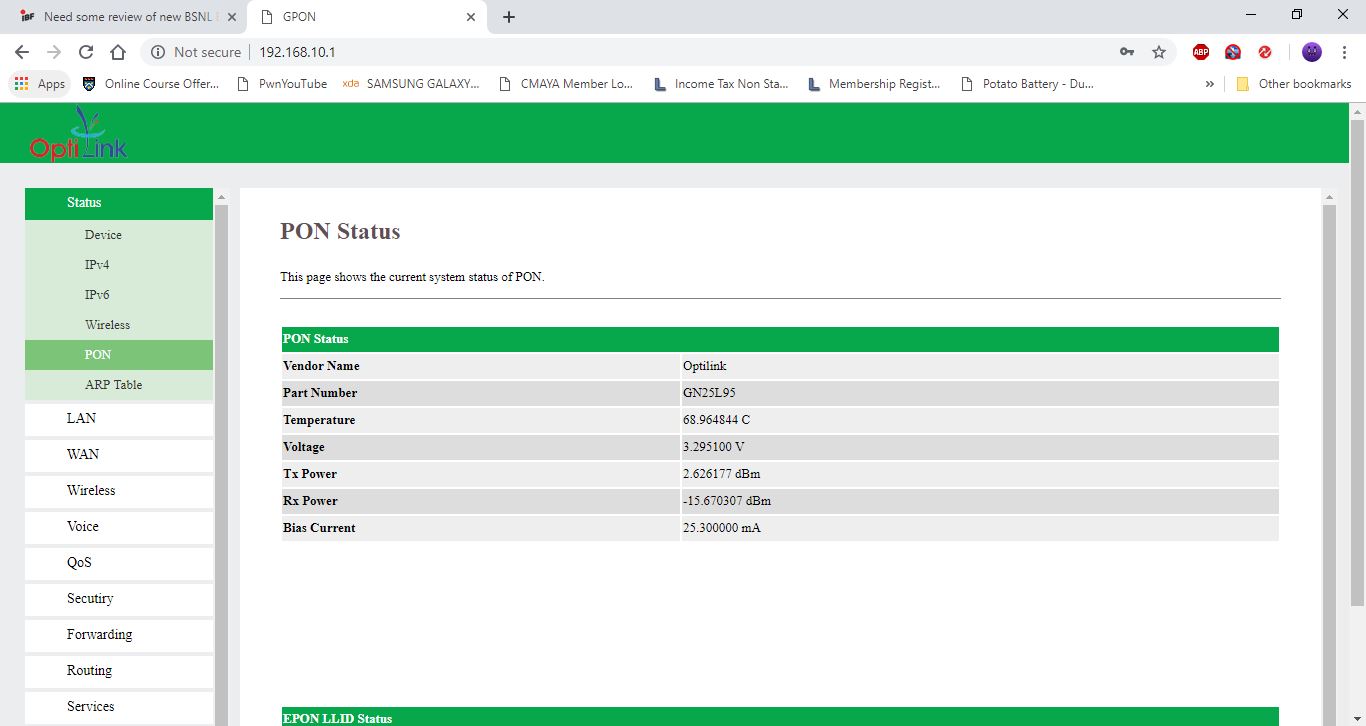The image size is (1366, 726).
Task: Click the Rx Power value -15.670307 dBm
Action: pos(727,501)
